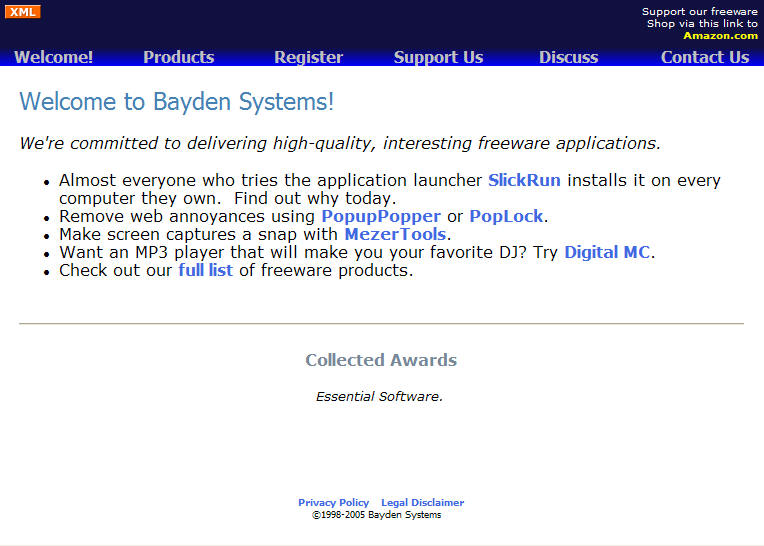Image resolution: width=764 pixels, height=546 pixels.
Task: Visit the MezerTools link
Action: pyautogui.click(x=395, y=234)
